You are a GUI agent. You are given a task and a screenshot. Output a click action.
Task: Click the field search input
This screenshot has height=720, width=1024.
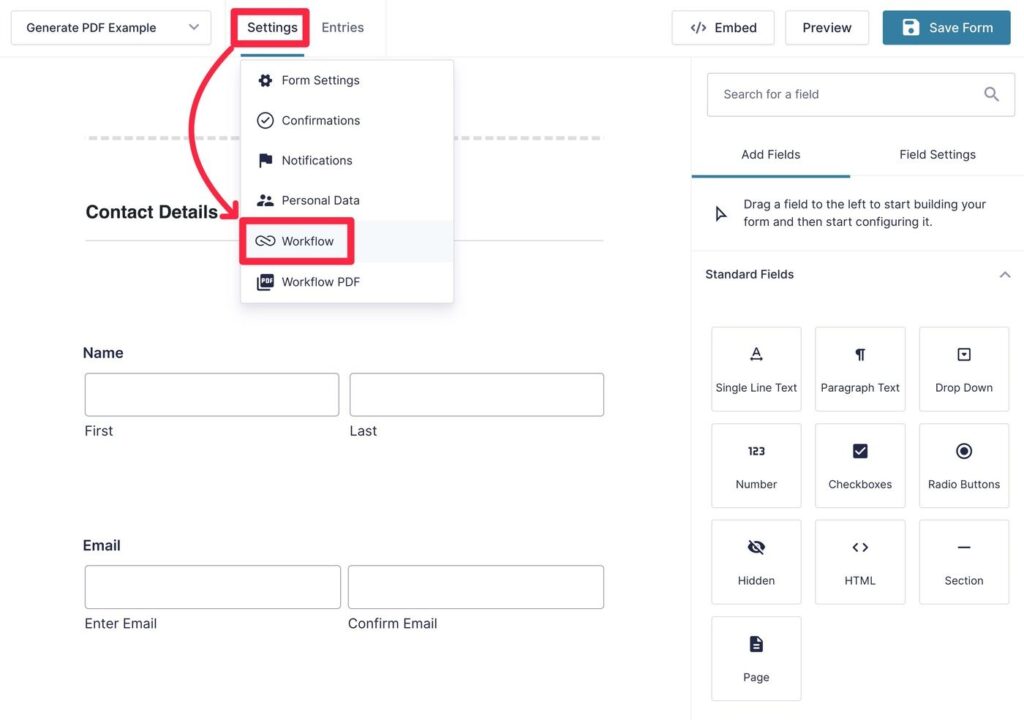(x=850, y=94)
